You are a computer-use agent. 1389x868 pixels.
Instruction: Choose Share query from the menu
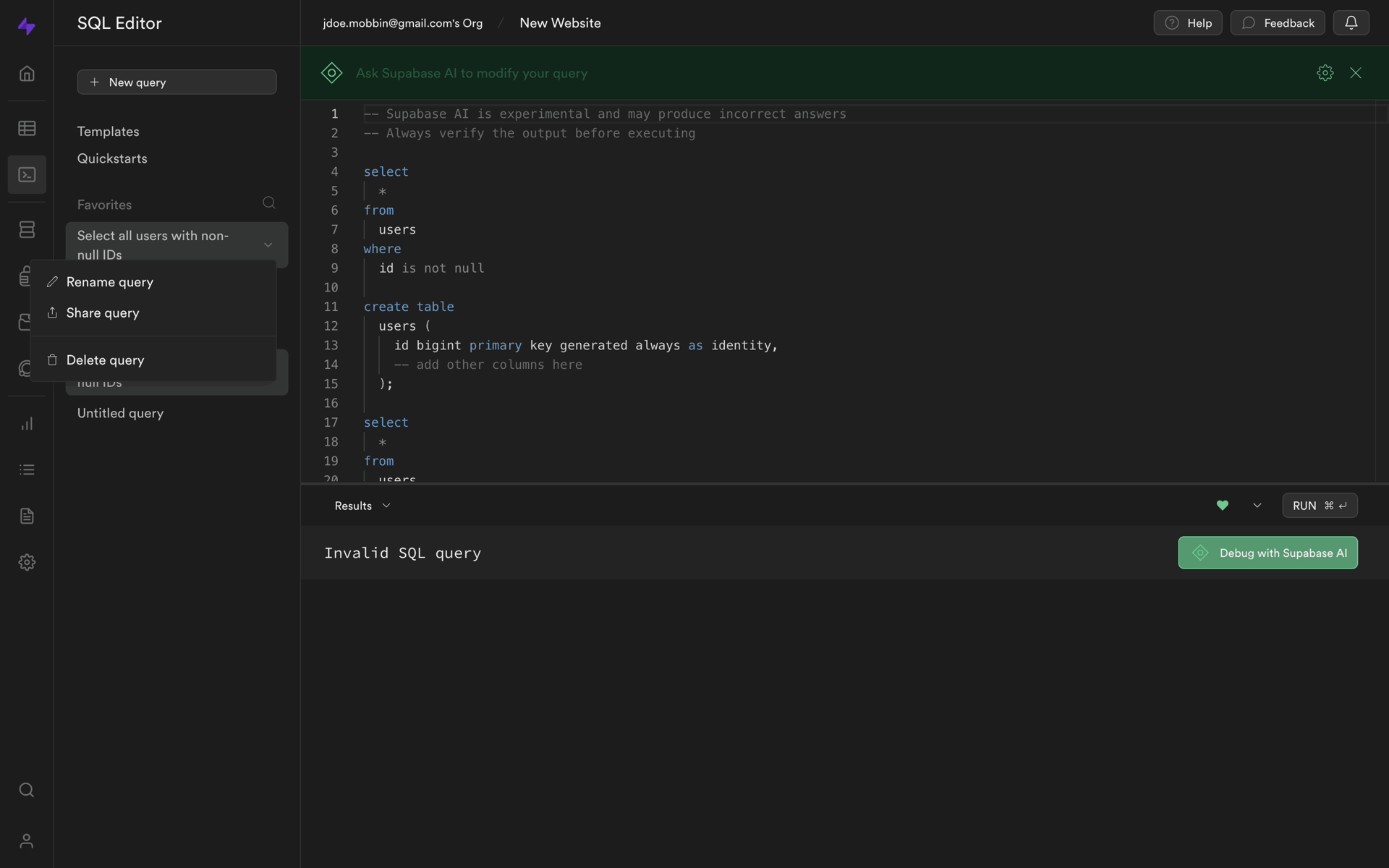153,313
